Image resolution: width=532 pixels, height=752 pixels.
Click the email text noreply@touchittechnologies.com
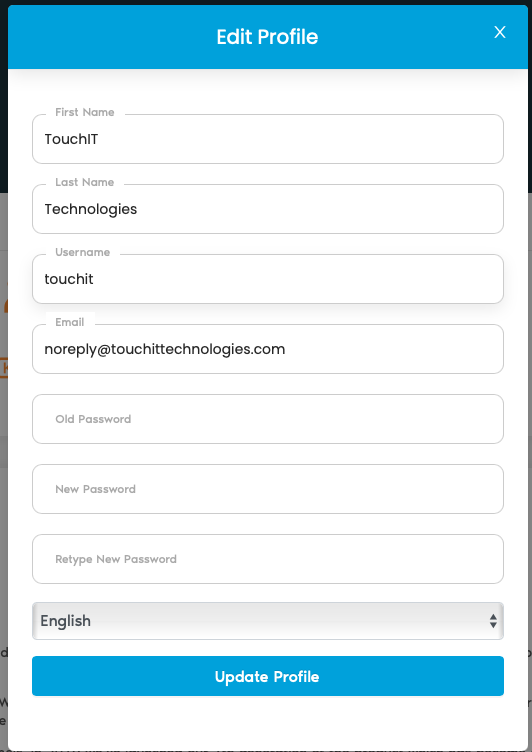point(165,349)
